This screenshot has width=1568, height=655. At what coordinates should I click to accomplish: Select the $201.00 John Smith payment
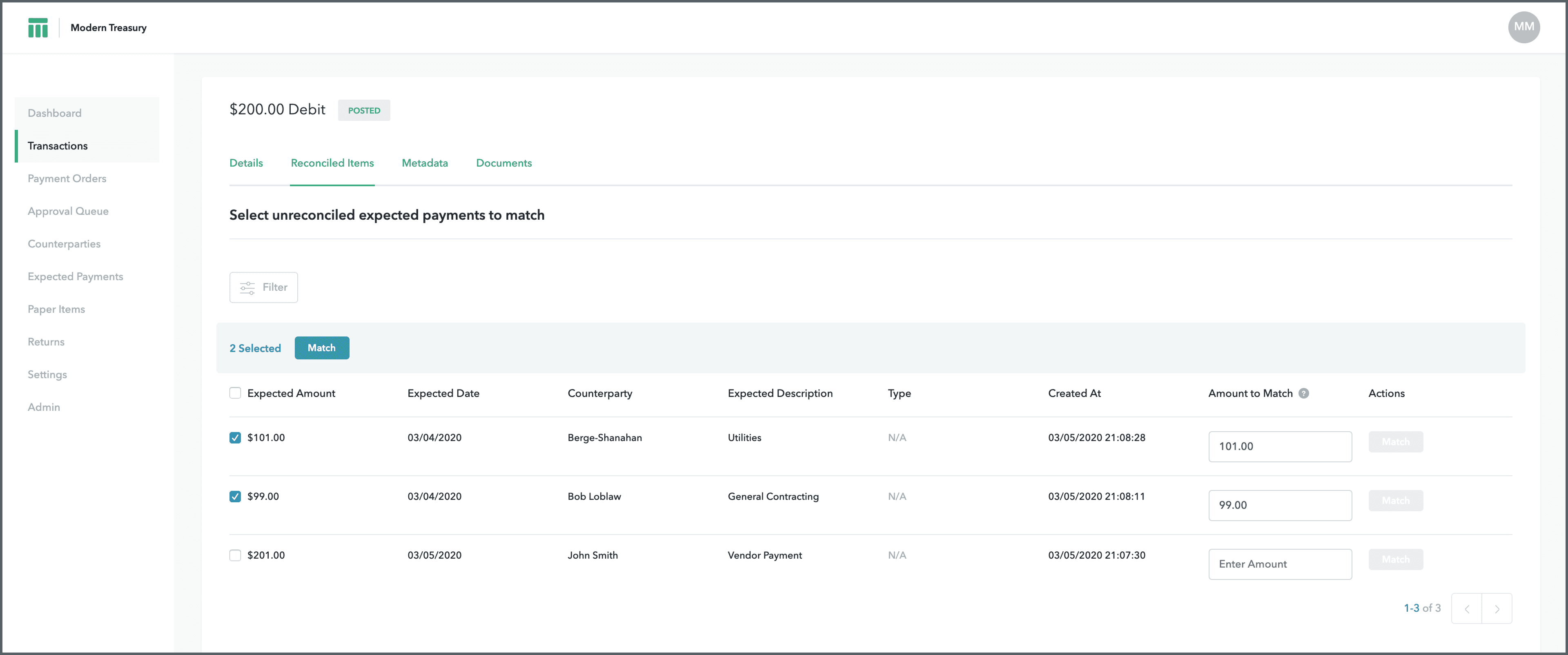(x=235, y=555)
